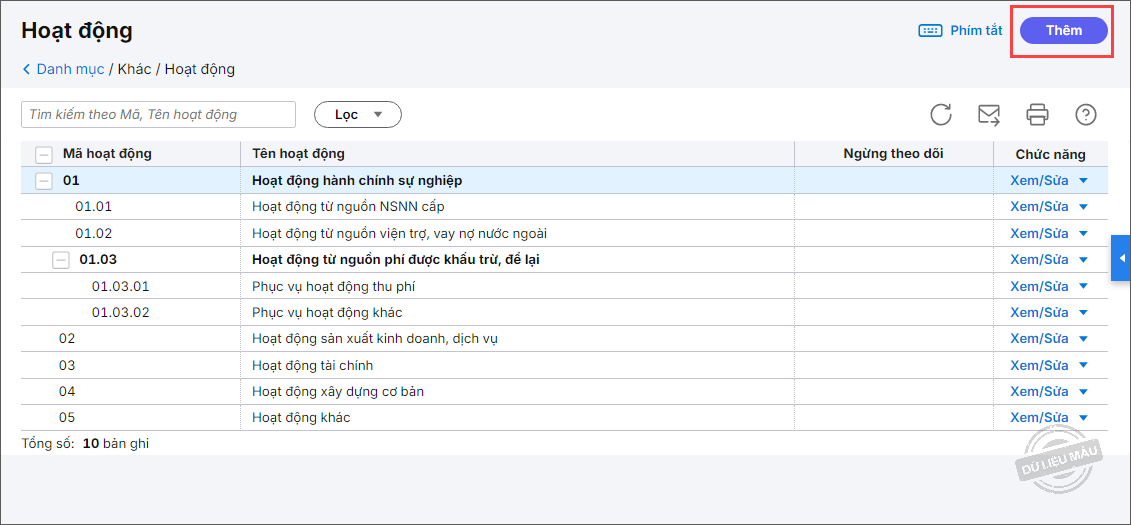Open the Lọc filter dropdown

[358, 115]
